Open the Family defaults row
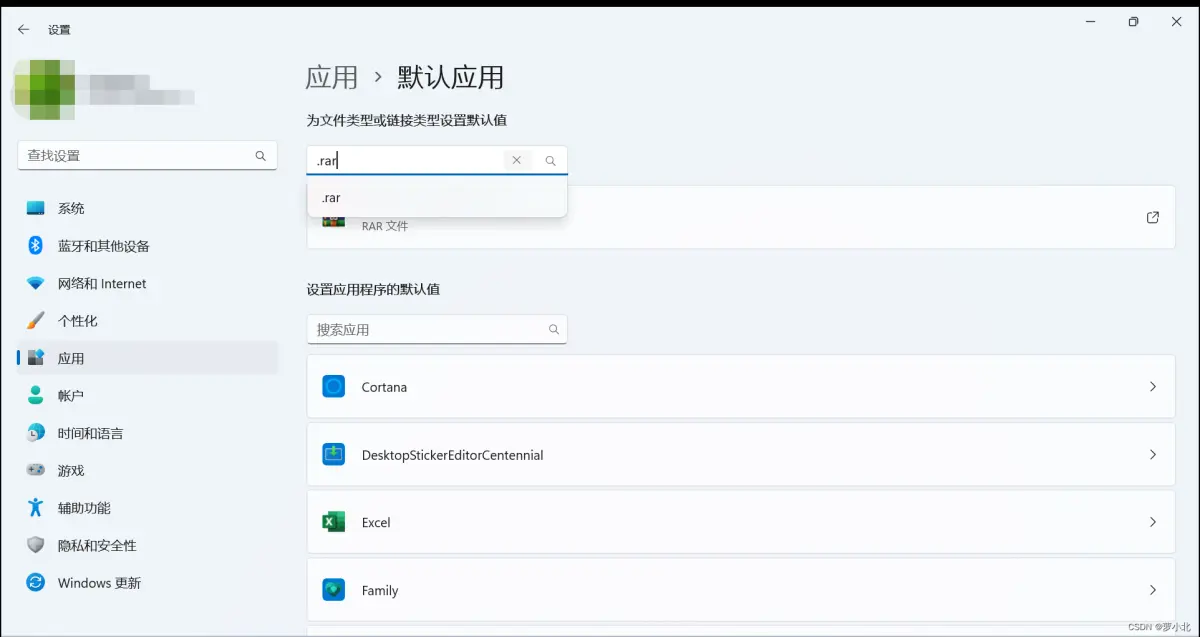1200x637 pixels. (741, 590)
